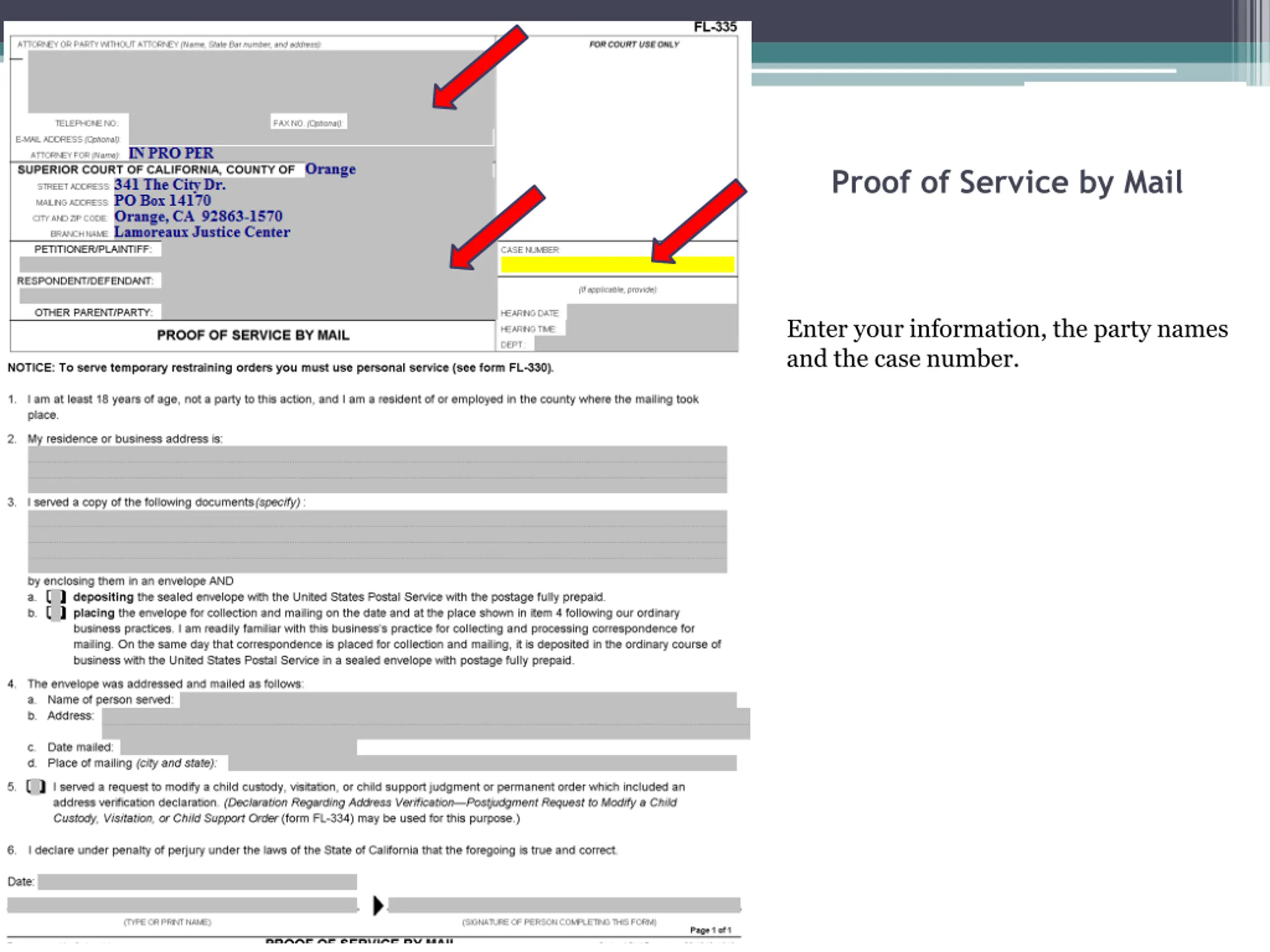Click the Hearing Date field
The width and height of the screenshot is (1270, 952).
(652, 313)
